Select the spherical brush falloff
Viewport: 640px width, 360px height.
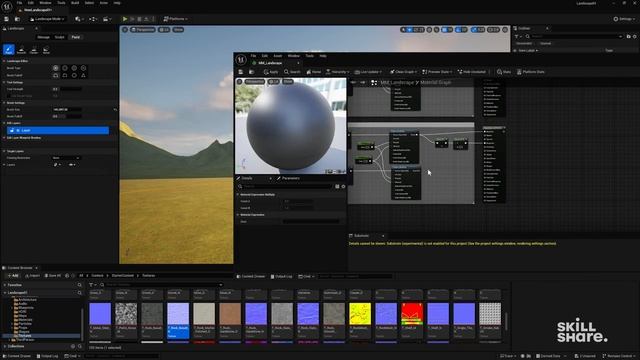(74, 76)
